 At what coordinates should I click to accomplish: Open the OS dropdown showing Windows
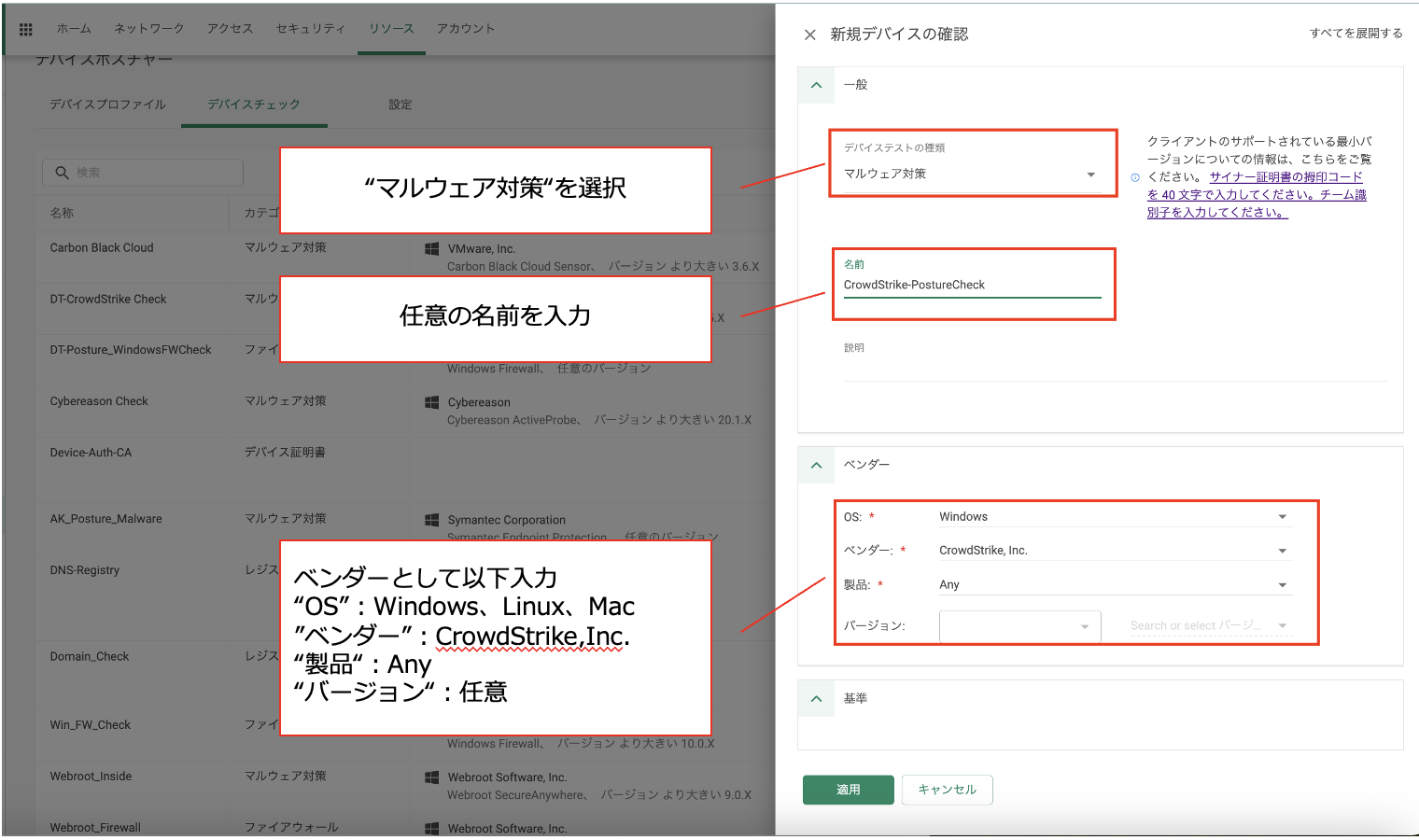[x=1115, y=516]
